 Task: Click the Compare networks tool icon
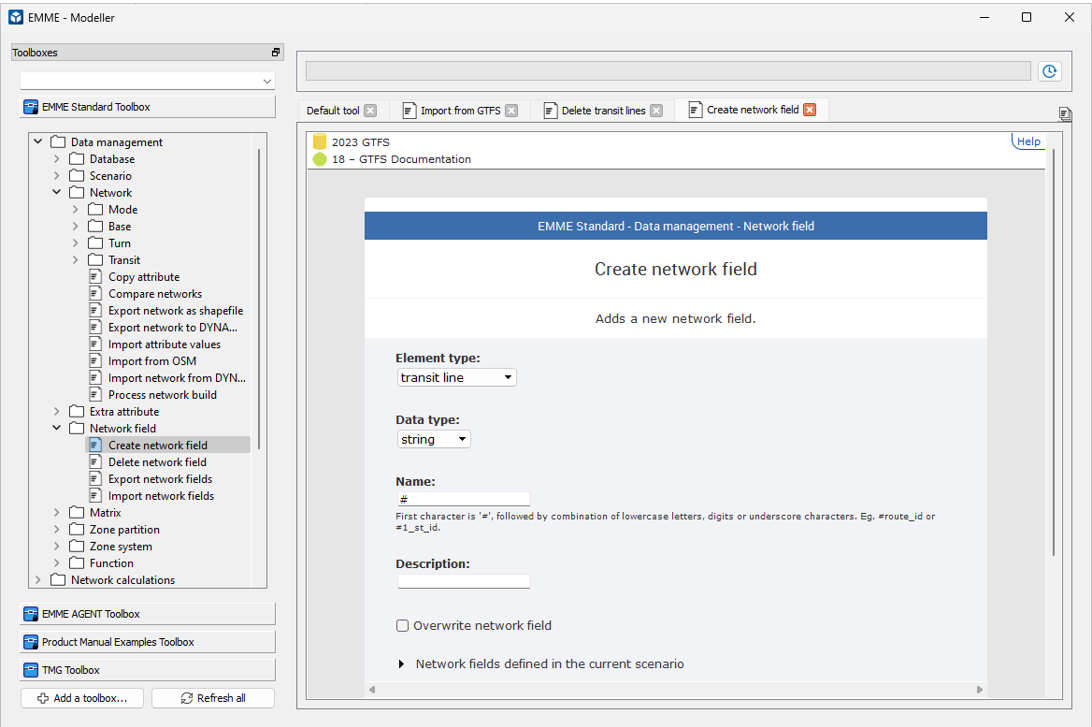pyautogui.click(x=96, y=294)
